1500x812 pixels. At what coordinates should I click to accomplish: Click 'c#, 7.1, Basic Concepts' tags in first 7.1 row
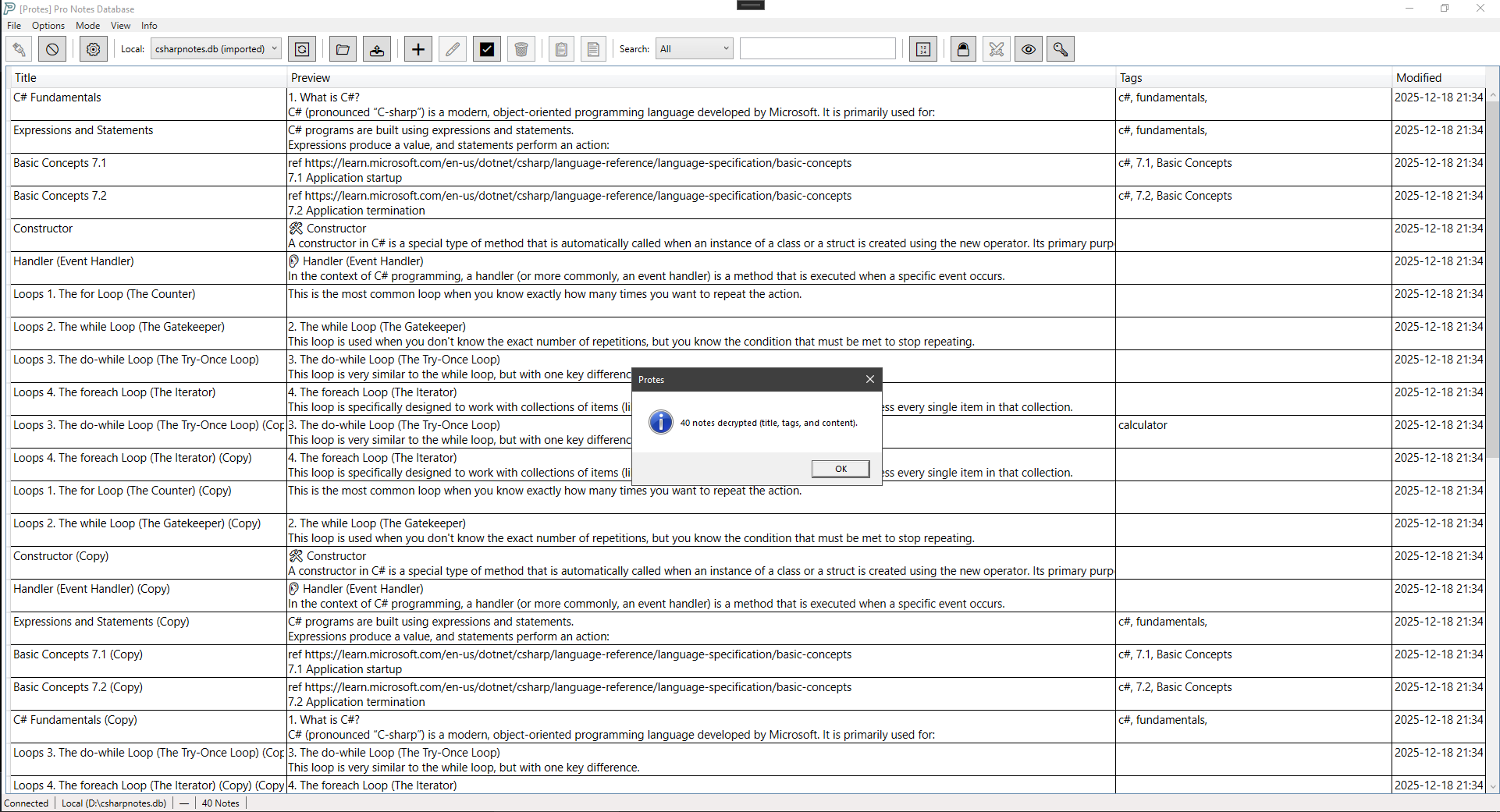(x=1175, y=163)
